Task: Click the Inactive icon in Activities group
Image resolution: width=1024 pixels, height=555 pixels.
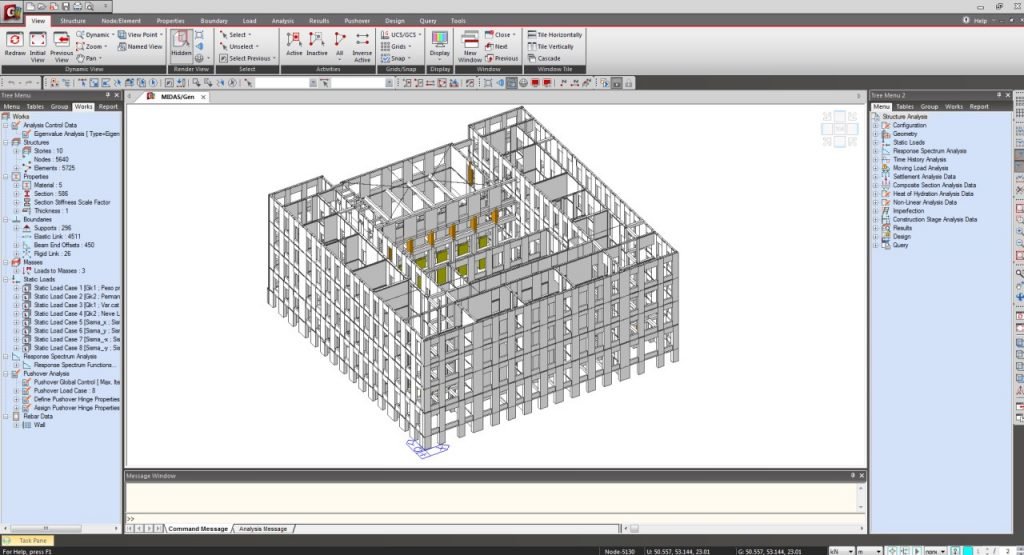Action: 316,43
